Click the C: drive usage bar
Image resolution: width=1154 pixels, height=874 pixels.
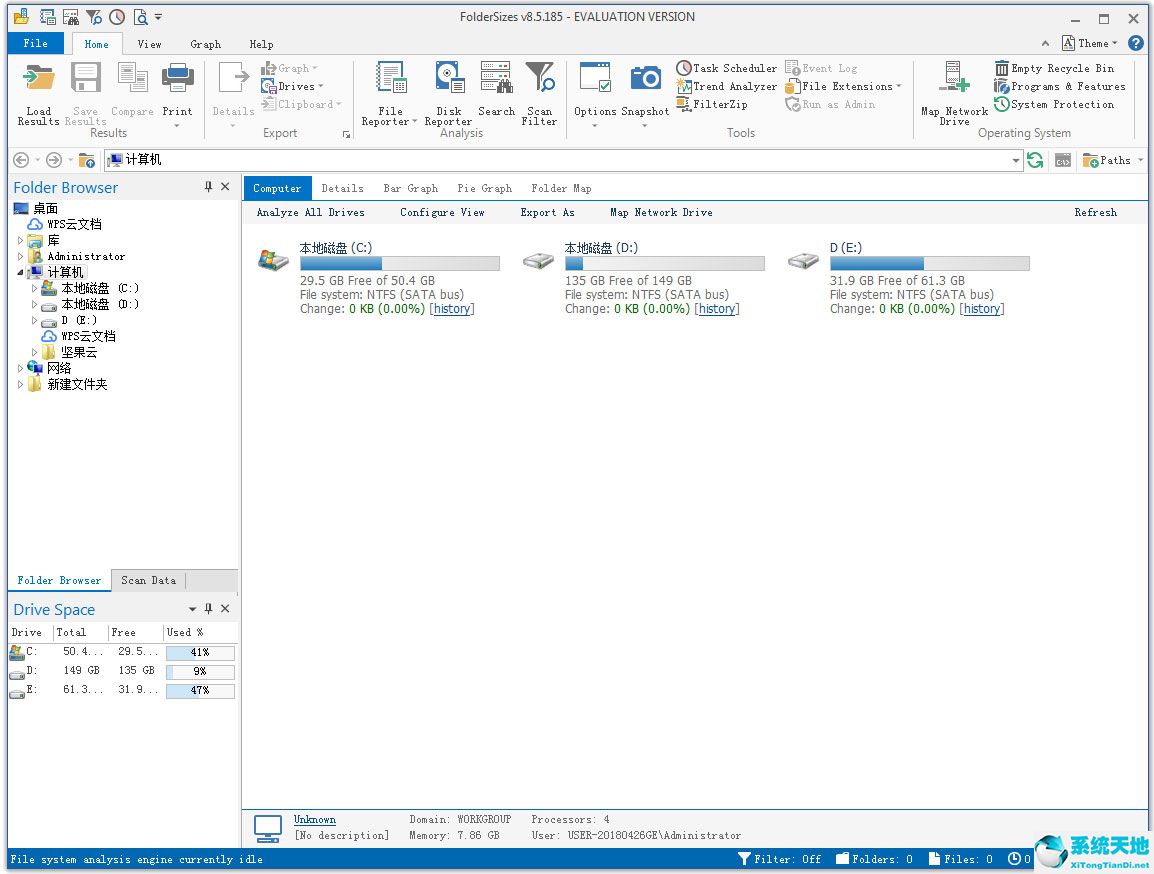coord(400,263)
